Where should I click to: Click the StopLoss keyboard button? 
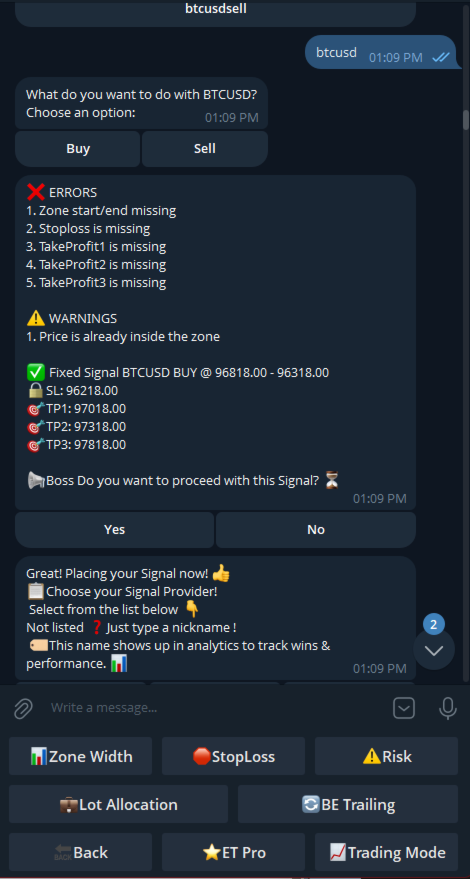coord(233,756)
